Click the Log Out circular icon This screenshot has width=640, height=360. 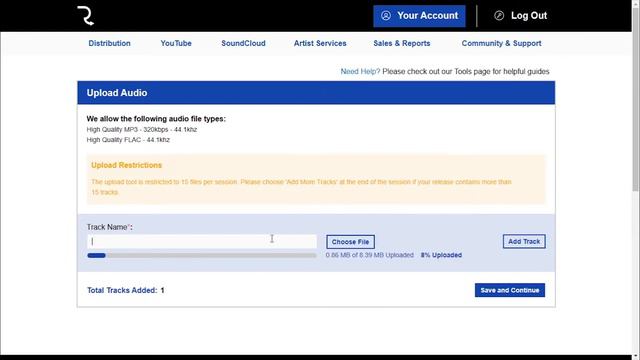tap(499, 16)
